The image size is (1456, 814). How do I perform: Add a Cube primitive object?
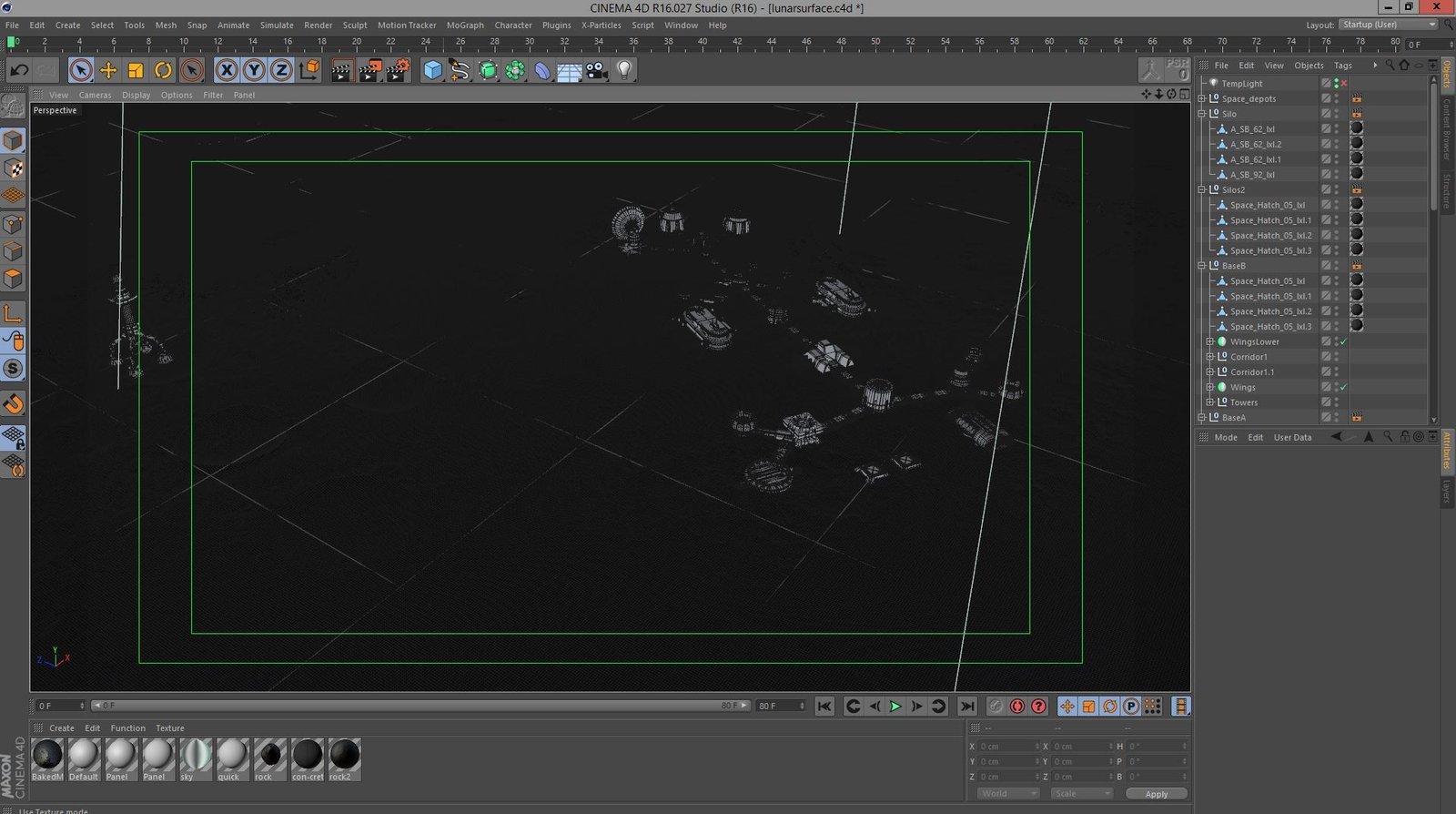click(433, 70)
